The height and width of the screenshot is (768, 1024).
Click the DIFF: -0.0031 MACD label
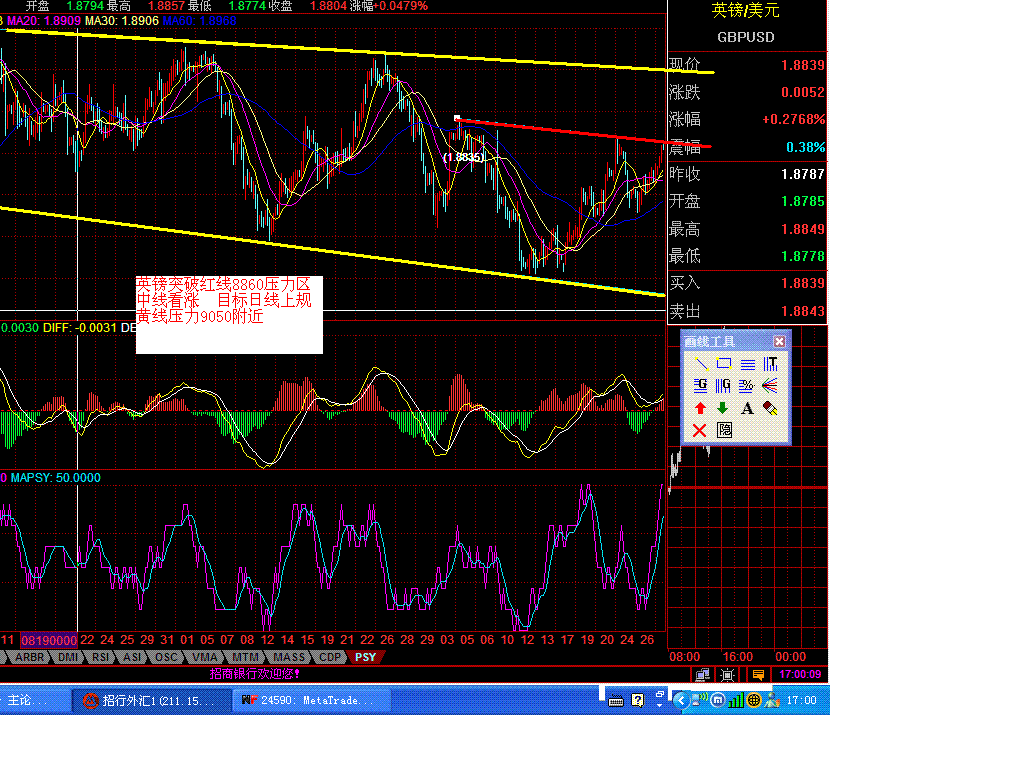[x=80, y=328]
